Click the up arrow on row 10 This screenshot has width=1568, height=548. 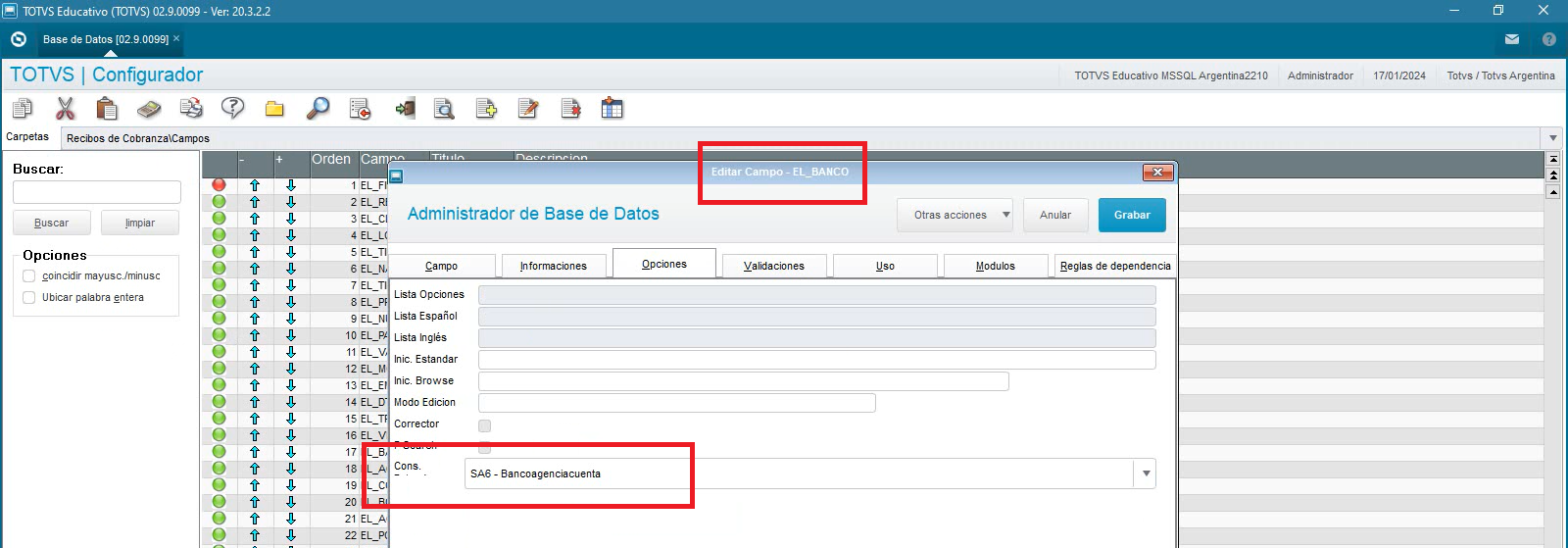click(255, 335)
